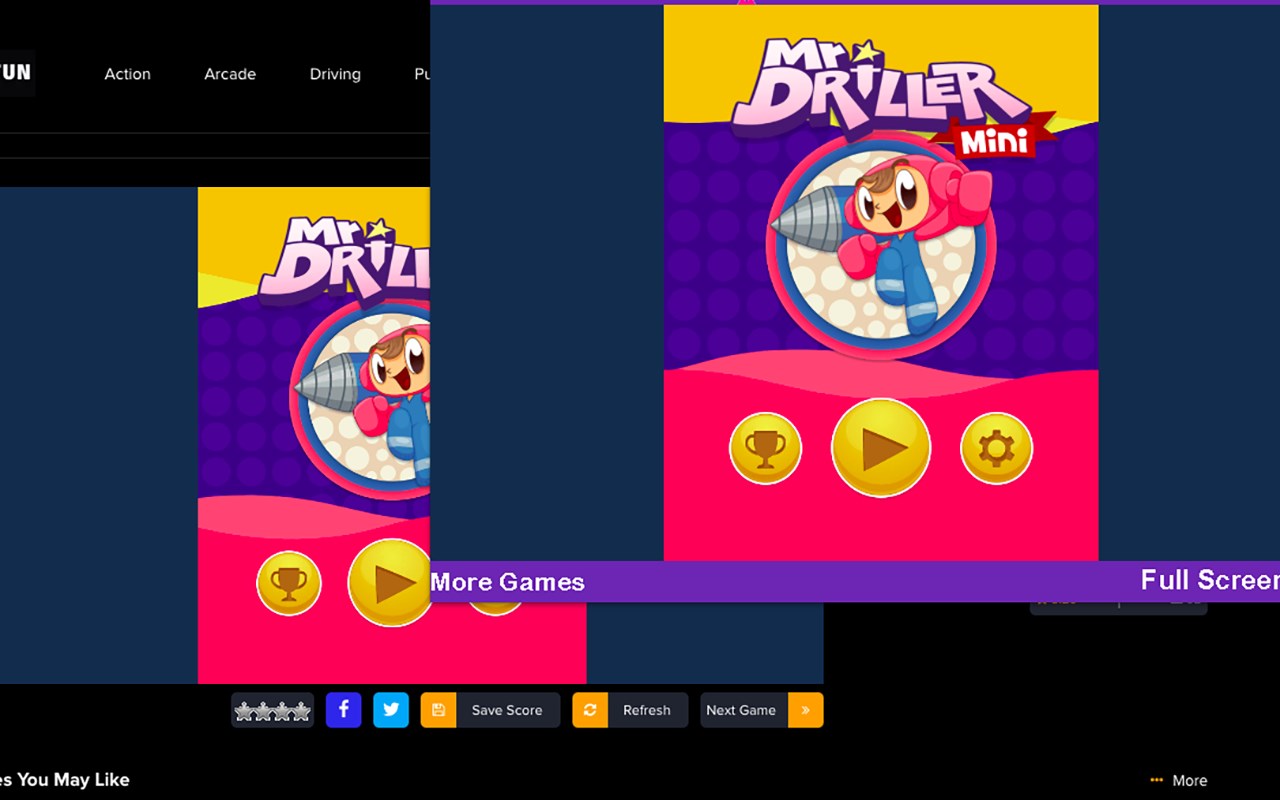Click the Full Screen option
Screen dimensions: 1280x800
tap(1210, 580)
